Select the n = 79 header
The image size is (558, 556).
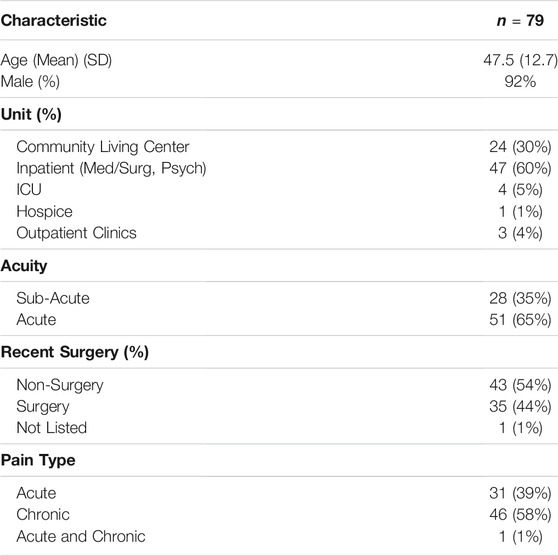520,21
